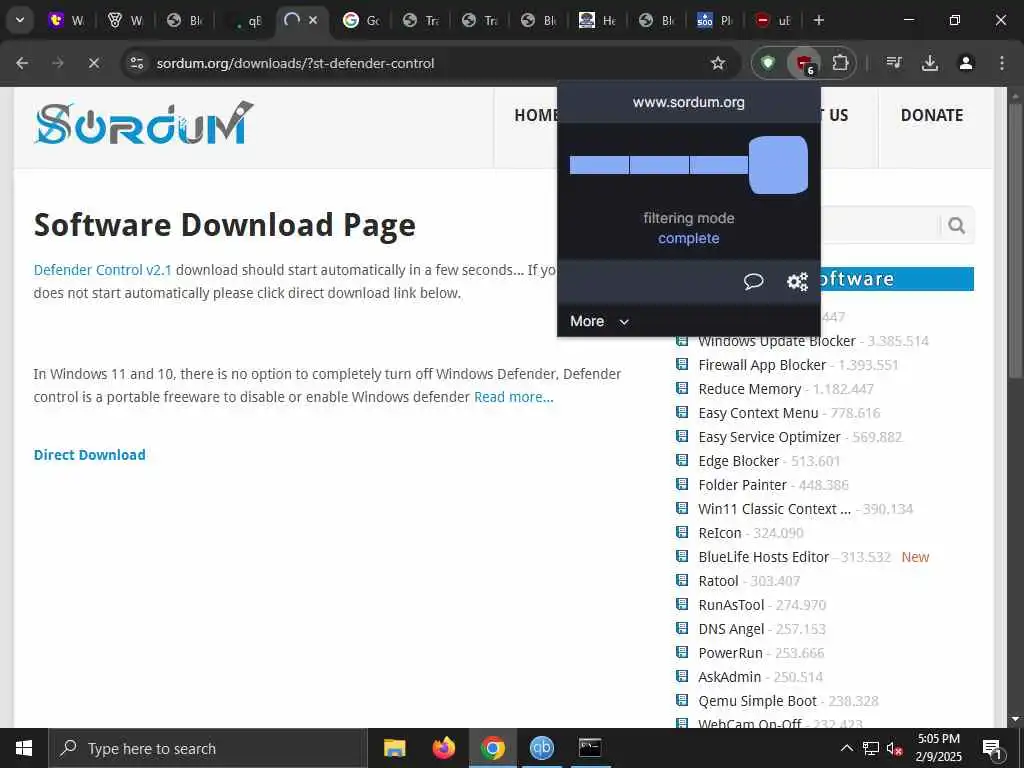Follow the Read more... link
Image resolution: width=1024 pixels, height=768 pixels.
pyautogui.click(x=513, y=397)
